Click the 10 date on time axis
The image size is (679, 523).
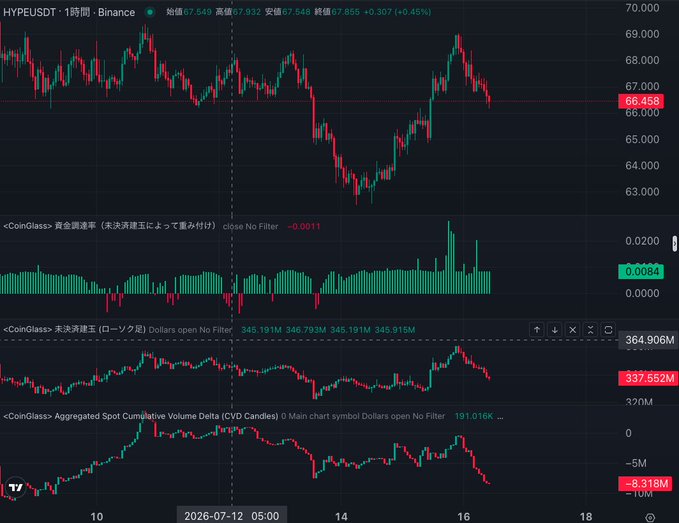click(97, 516)
